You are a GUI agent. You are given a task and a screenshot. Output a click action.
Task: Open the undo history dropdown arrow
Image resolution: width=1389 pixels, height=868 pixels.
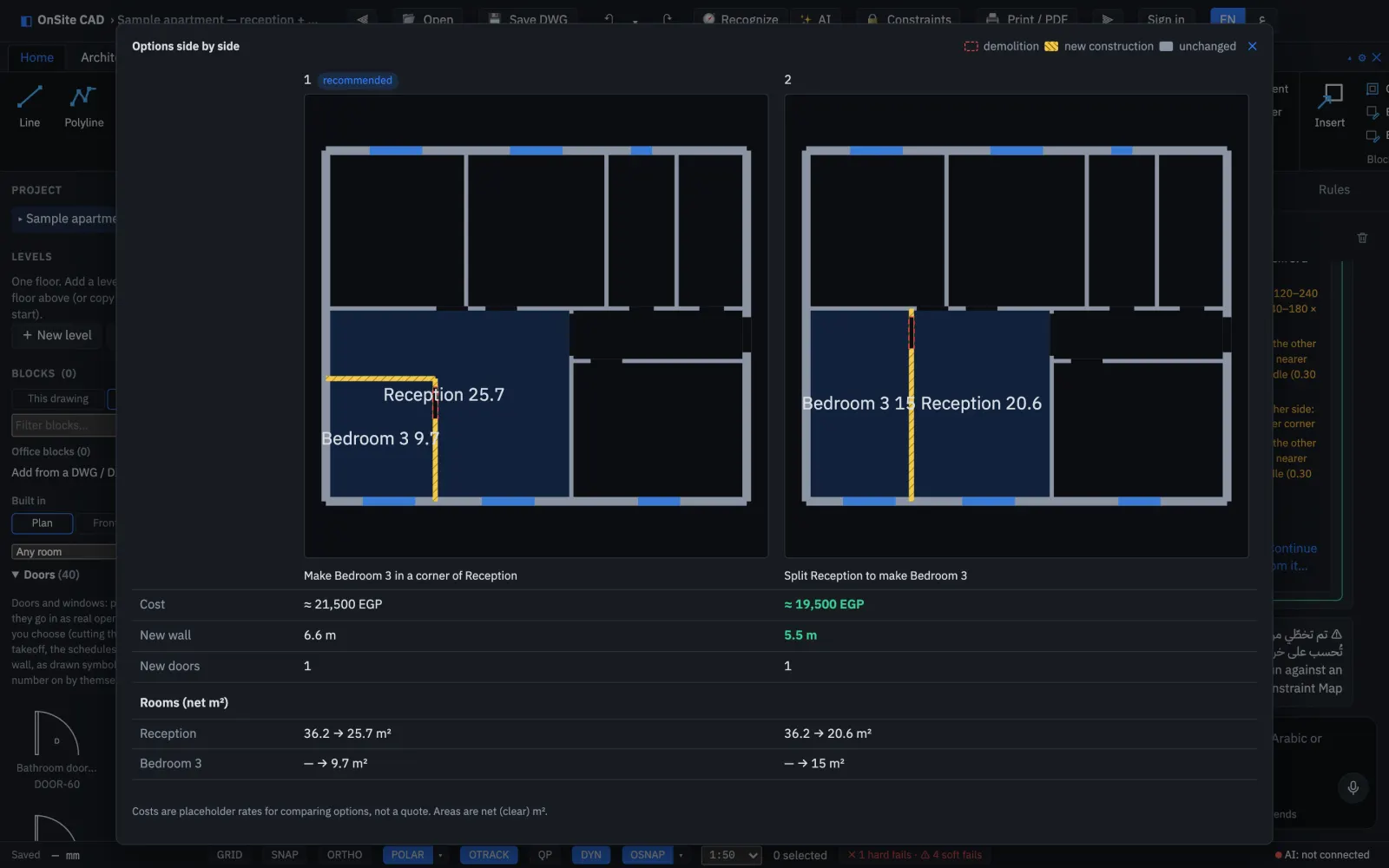[x=635, y=20]
